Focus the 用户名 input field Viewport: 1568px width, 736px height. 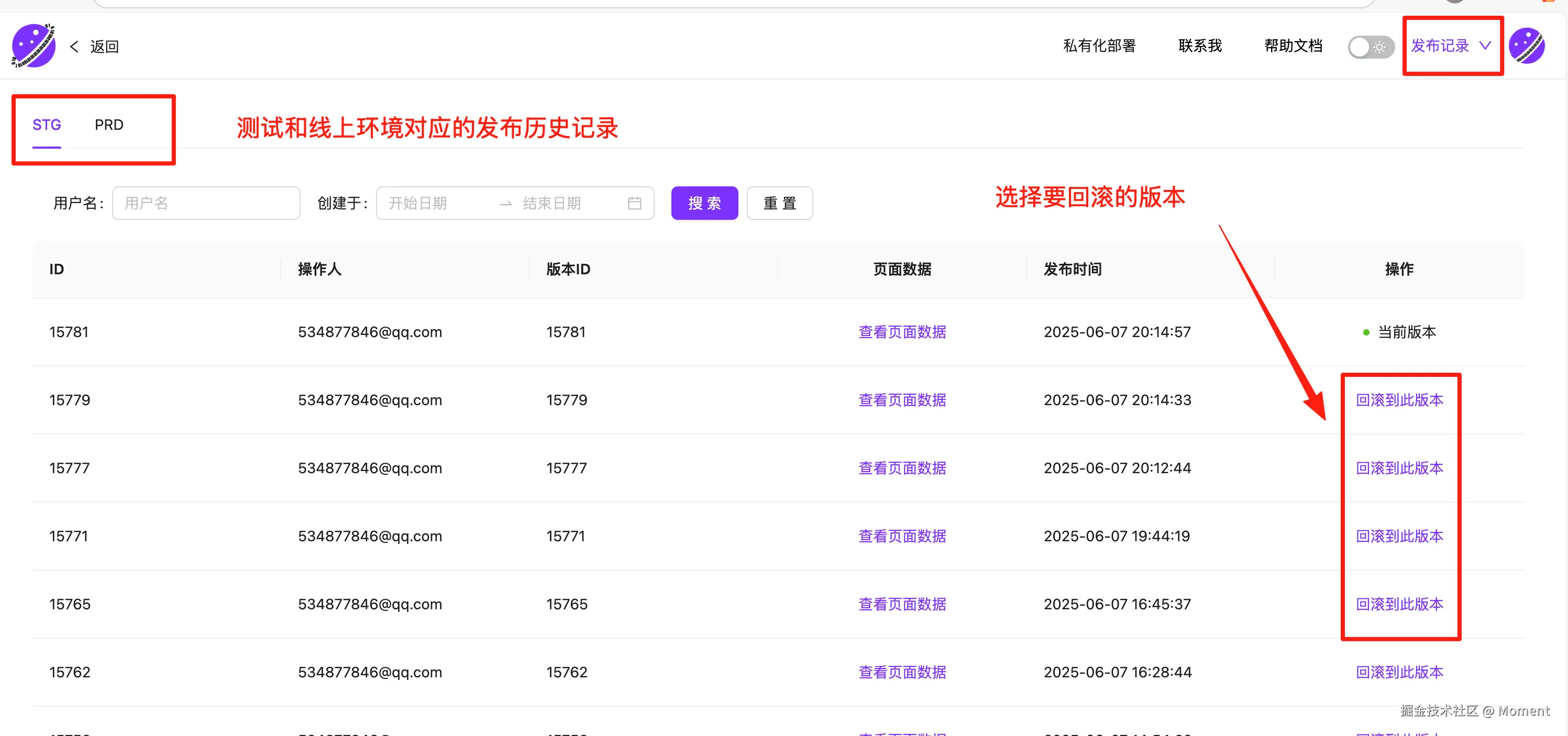(206, 203)
